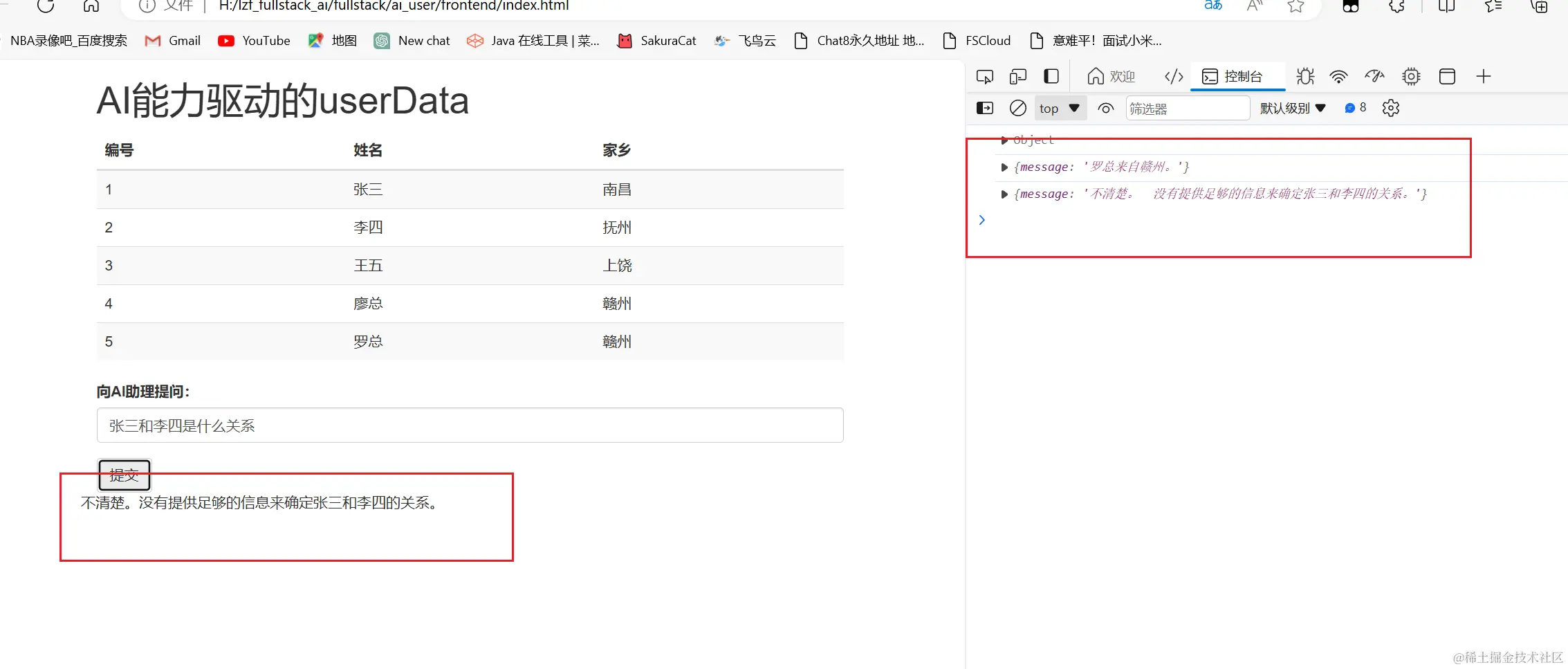
Task: Add this page to favorites star
Action: pos(1295,6)
